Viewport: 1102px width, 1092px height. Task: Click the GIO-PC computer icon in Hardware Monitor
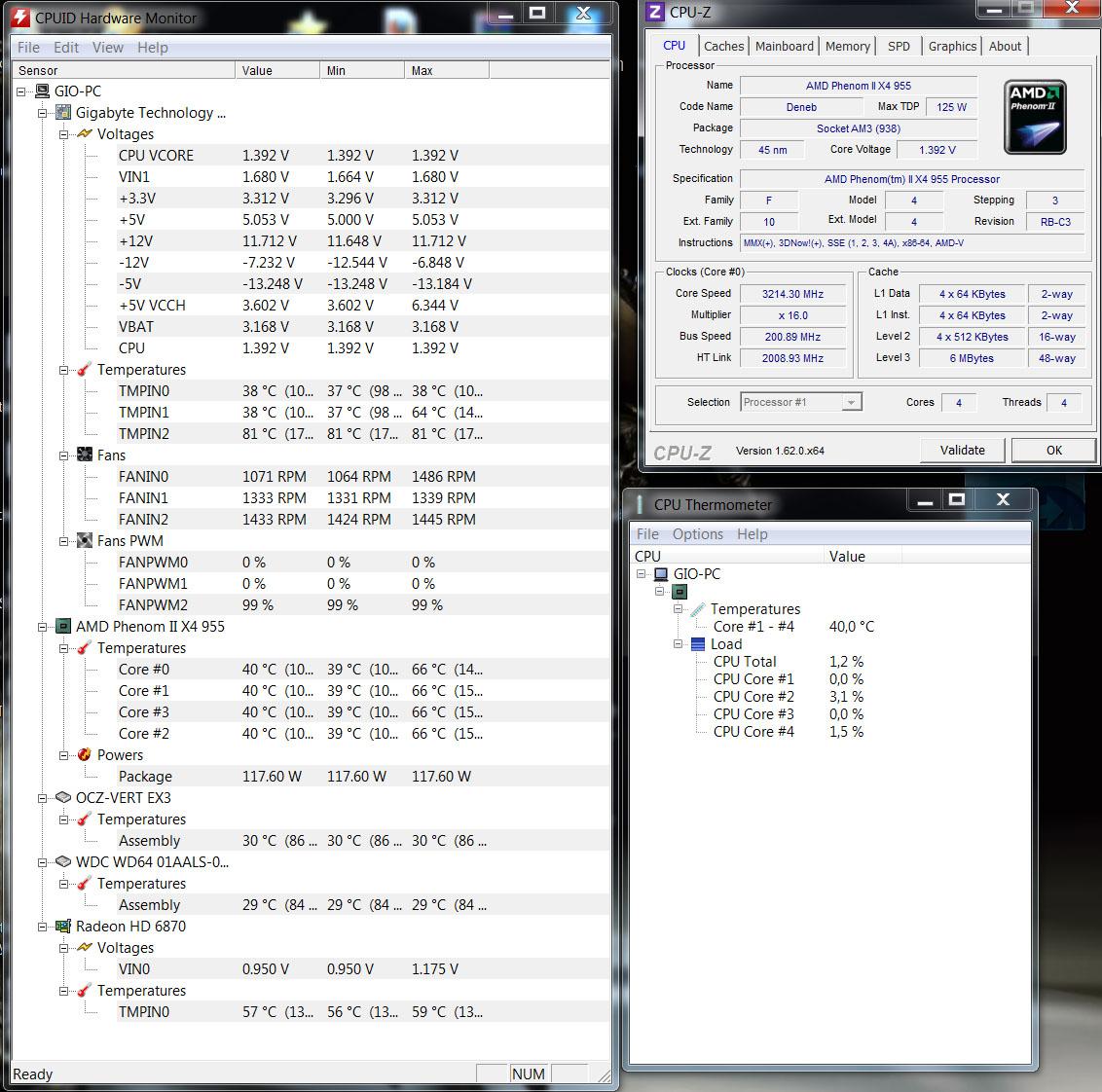pos(42,91)
